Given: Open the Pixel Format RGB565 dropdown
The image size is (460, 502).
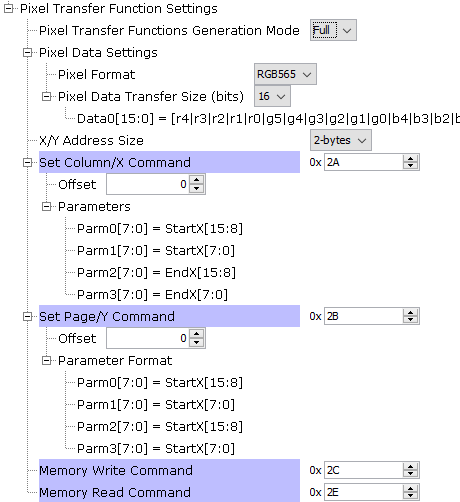Looking at the screenshot, I should (x=285, y=74).
